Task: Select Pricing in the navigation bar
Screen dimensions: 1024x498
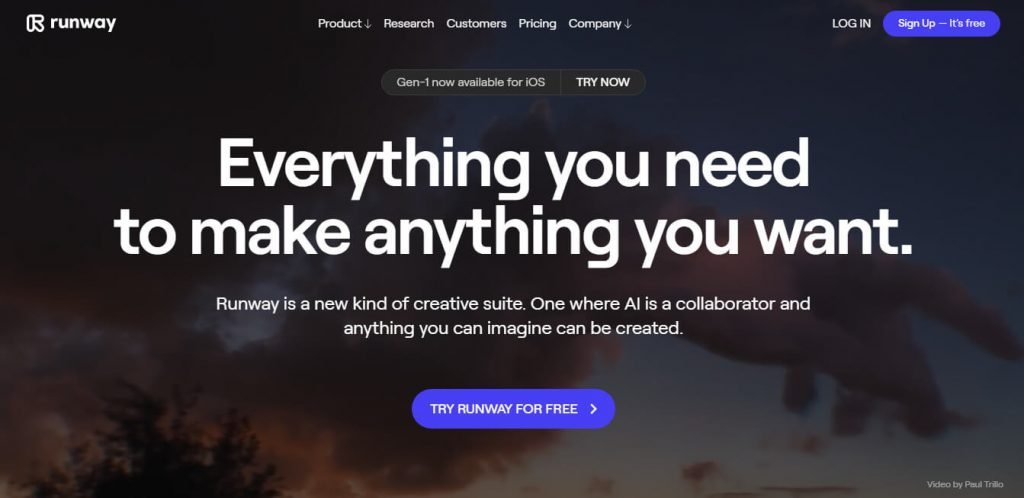Action: 537,23
